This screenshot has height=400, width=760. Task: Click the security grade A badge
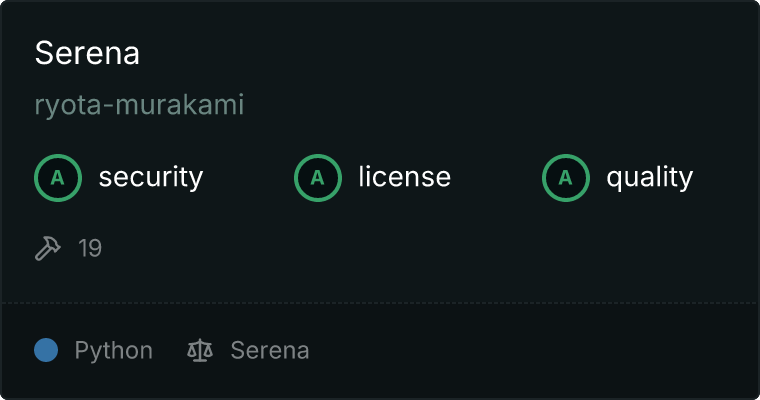tap(58, 178)
